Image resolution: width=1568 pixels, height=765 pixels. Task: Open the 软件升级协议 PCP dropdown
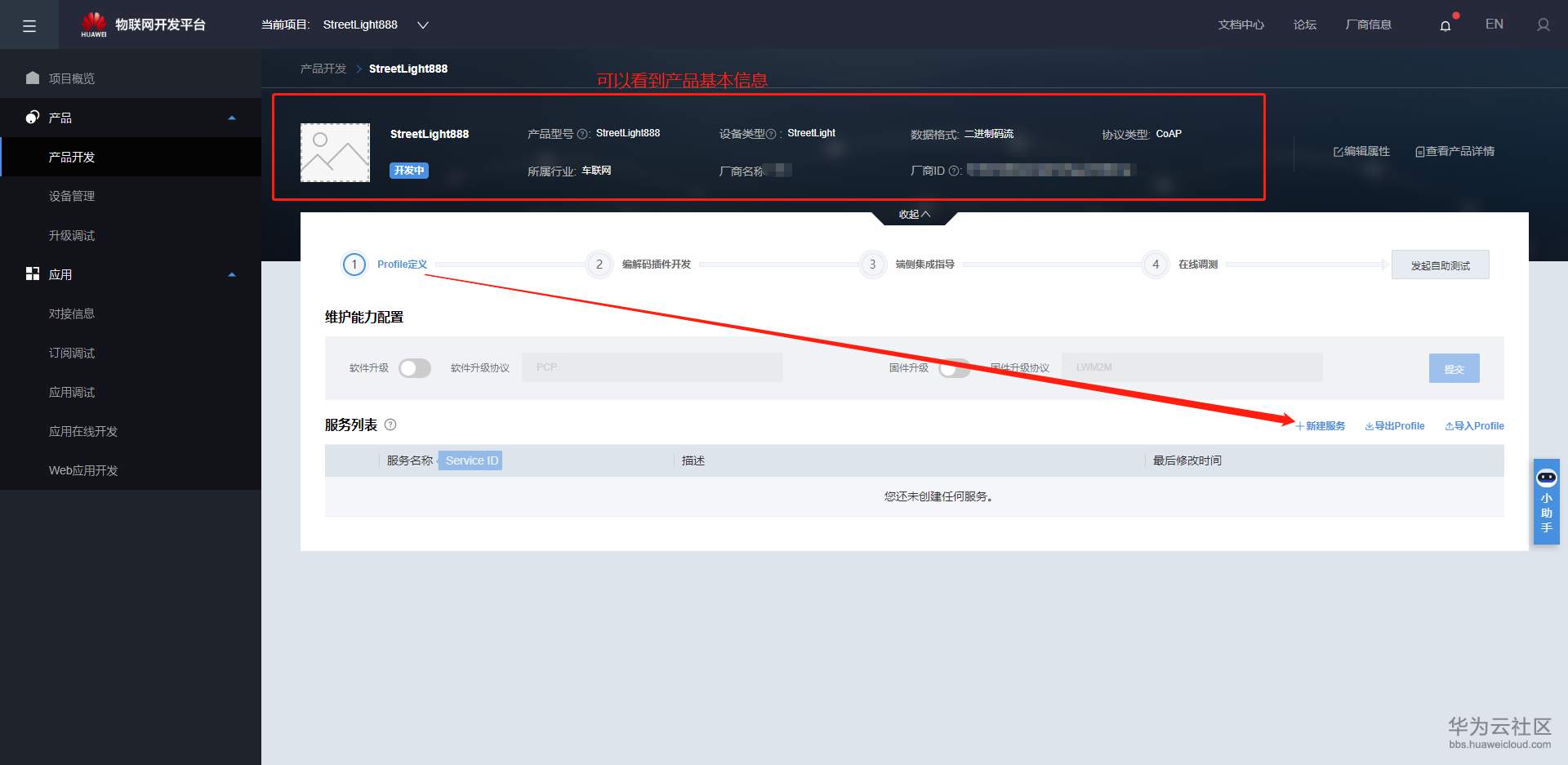click(653, 367)
